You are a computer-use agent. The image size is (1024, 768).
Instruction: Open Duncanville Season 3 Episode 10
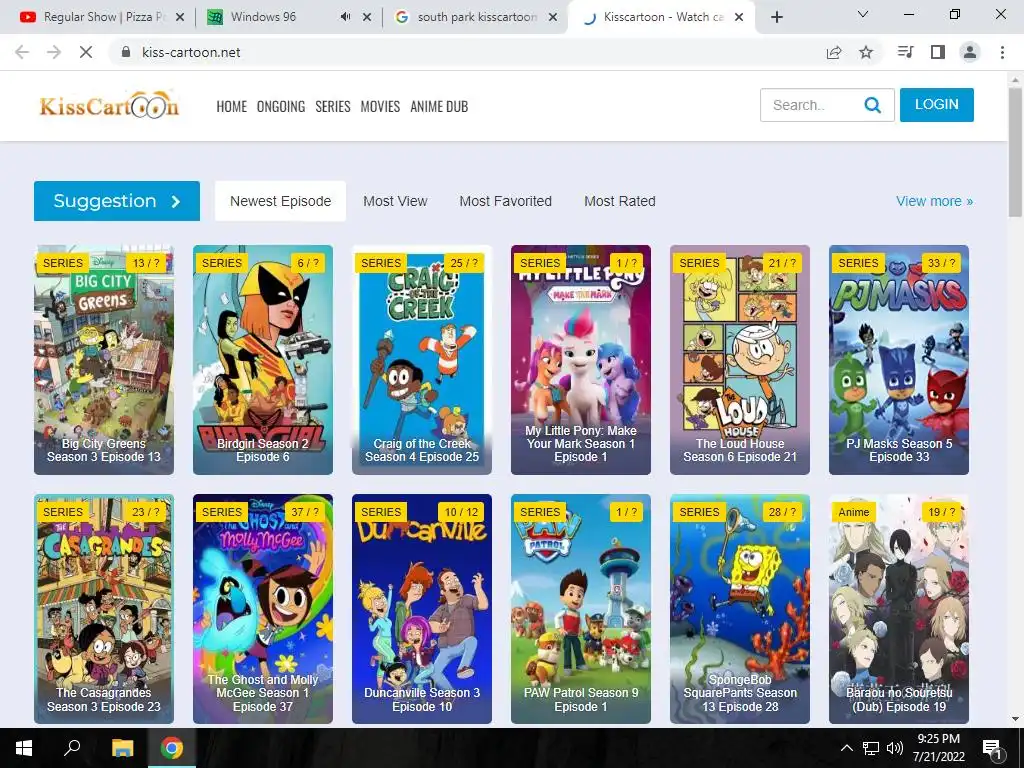(422, 609)
